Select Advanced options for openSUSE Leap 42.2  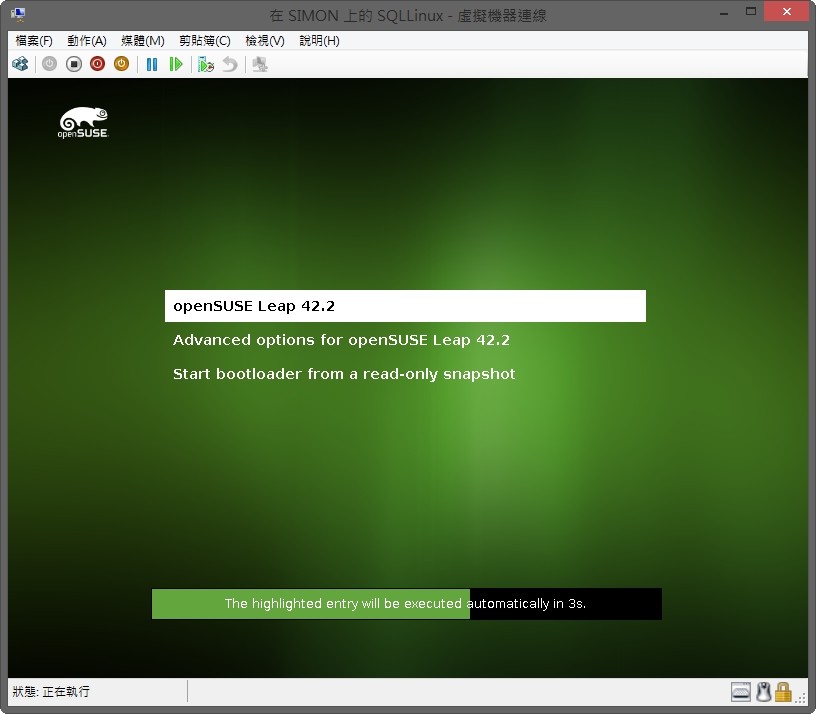click(x=341, y=340)
